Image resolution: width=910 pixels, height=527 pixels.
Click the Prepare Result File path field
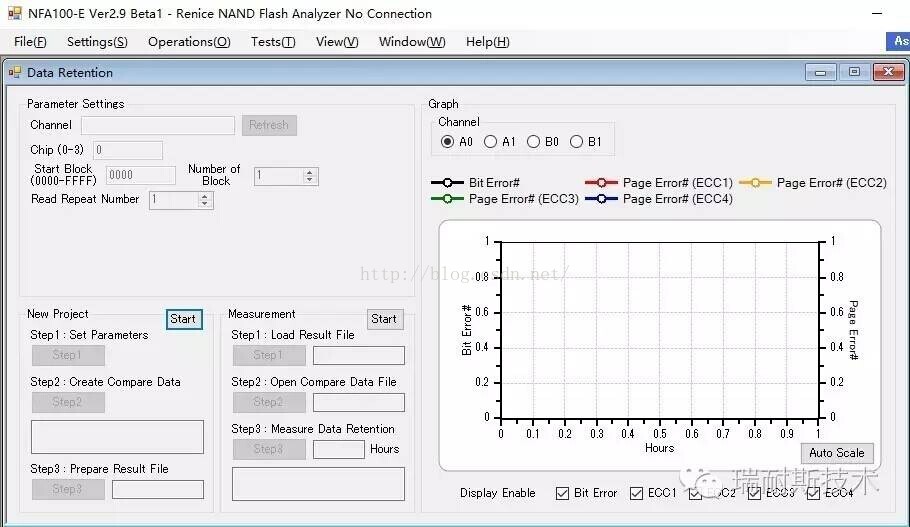(x=158, y=489)
